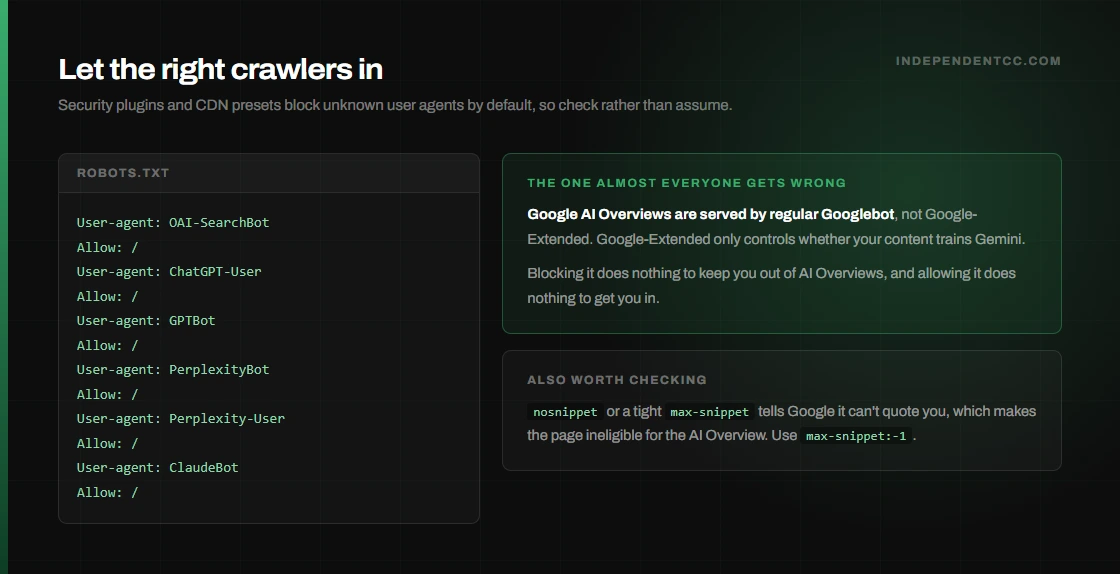Click 'Allow: /' under OAI-SearchBot
Viewport: 1120px width, 574px height.
point(107,247)
